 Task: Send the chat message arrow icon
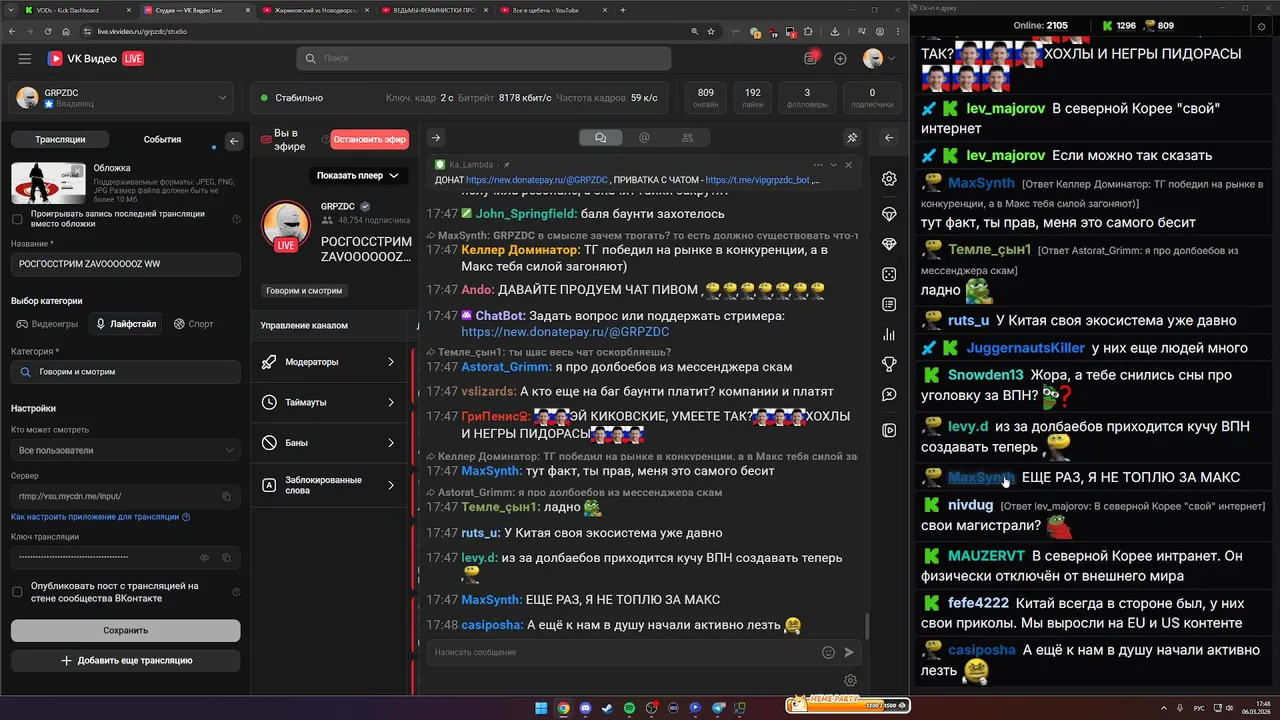849,652
